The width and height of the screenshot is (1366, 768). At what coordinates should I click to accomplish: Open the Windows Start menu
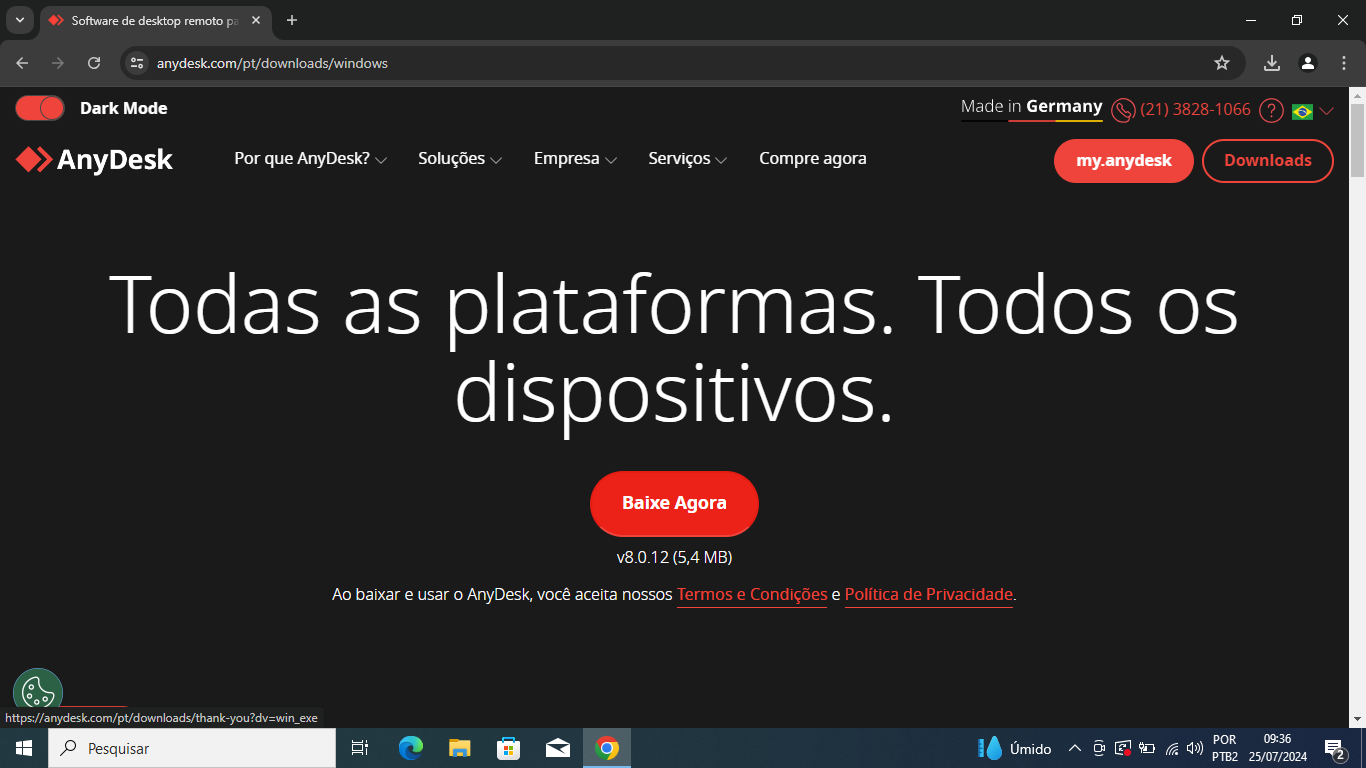(x=24, y=748)
